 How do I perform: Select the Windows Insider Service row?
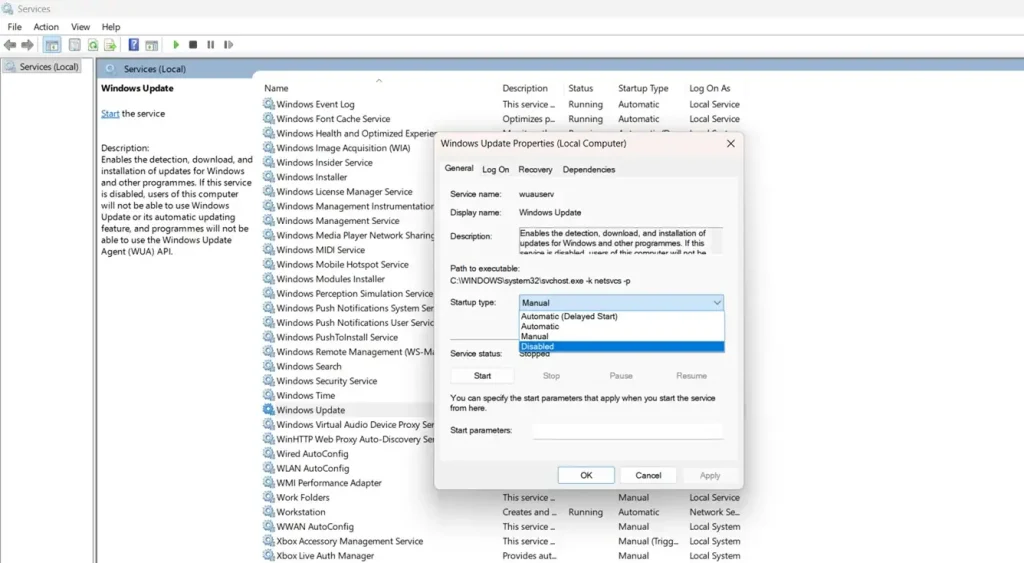[324, 162]
